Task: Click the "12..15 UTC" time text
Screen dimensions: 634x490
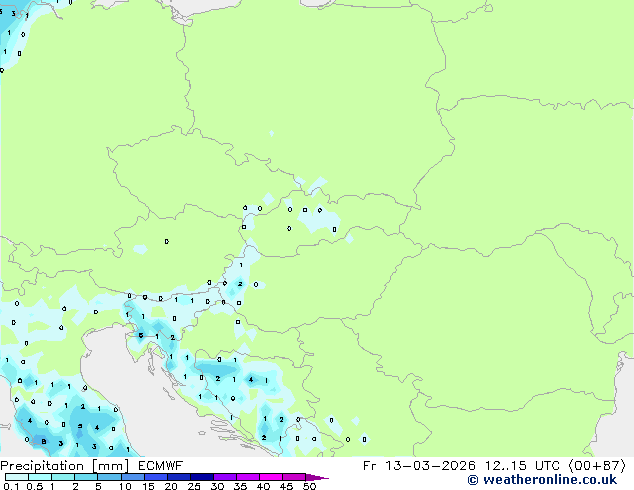Action: [x=522, y=466]
